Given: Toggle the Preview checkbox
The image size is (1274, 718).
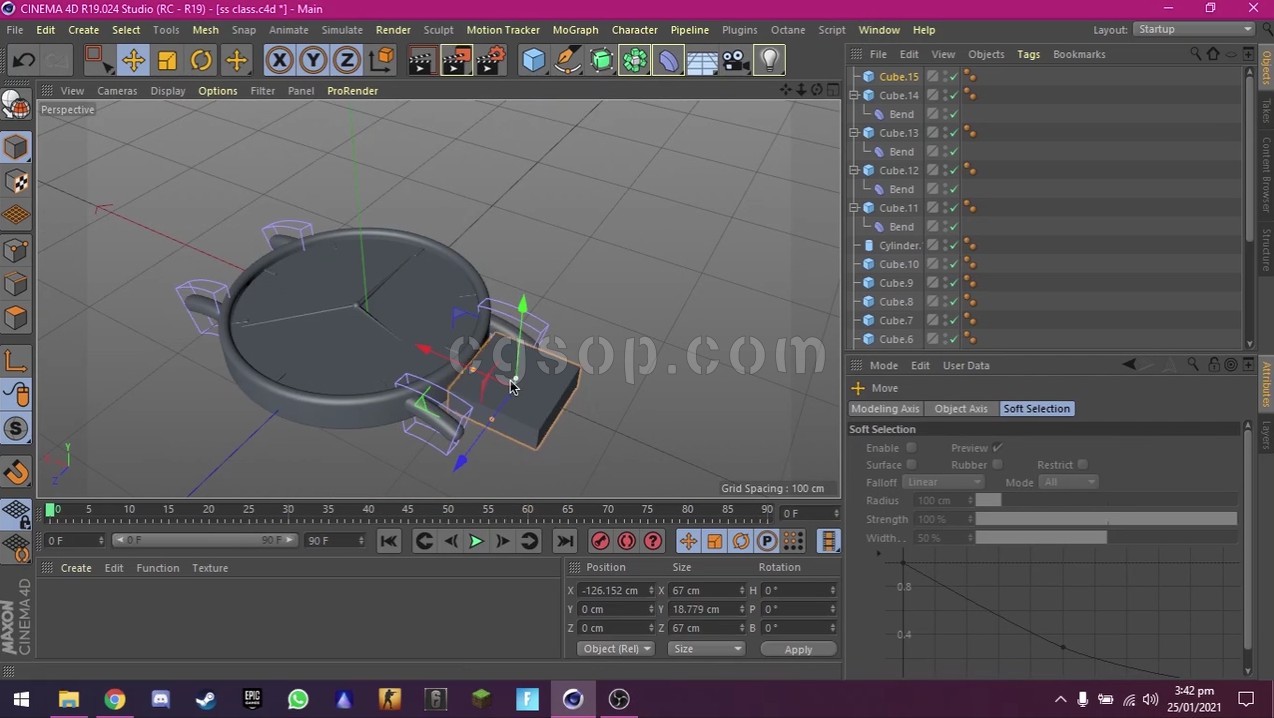Looking at the screenshot, I should (x=997, y=448).
